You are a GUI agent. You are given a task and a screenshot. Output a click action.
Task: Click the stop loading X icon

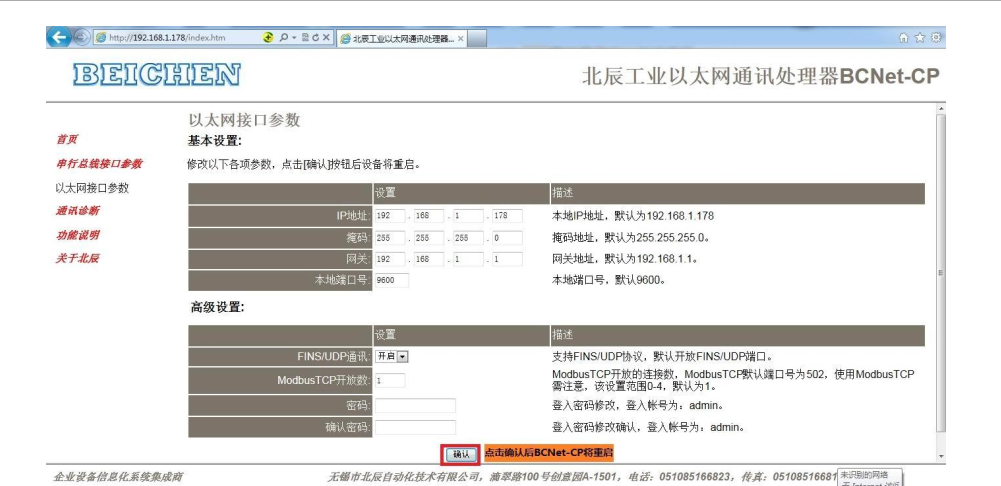[x=326, y=38]
